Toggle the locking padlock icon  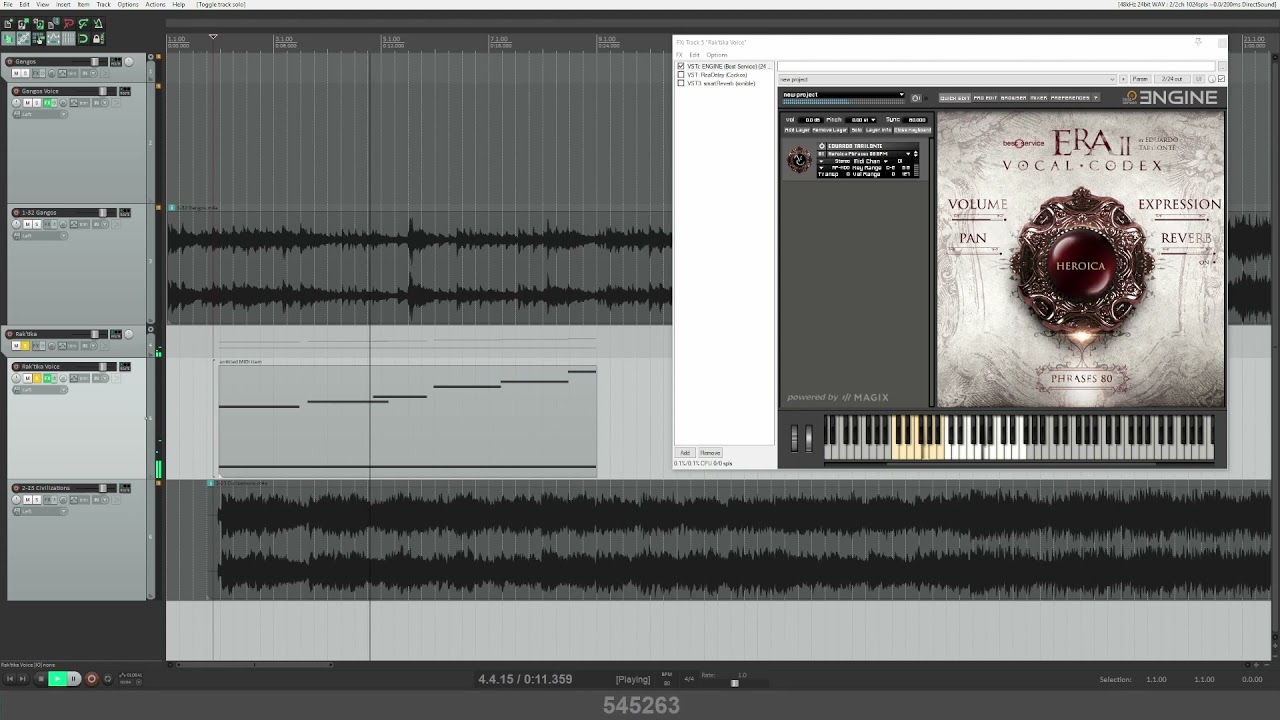[98, 39]
